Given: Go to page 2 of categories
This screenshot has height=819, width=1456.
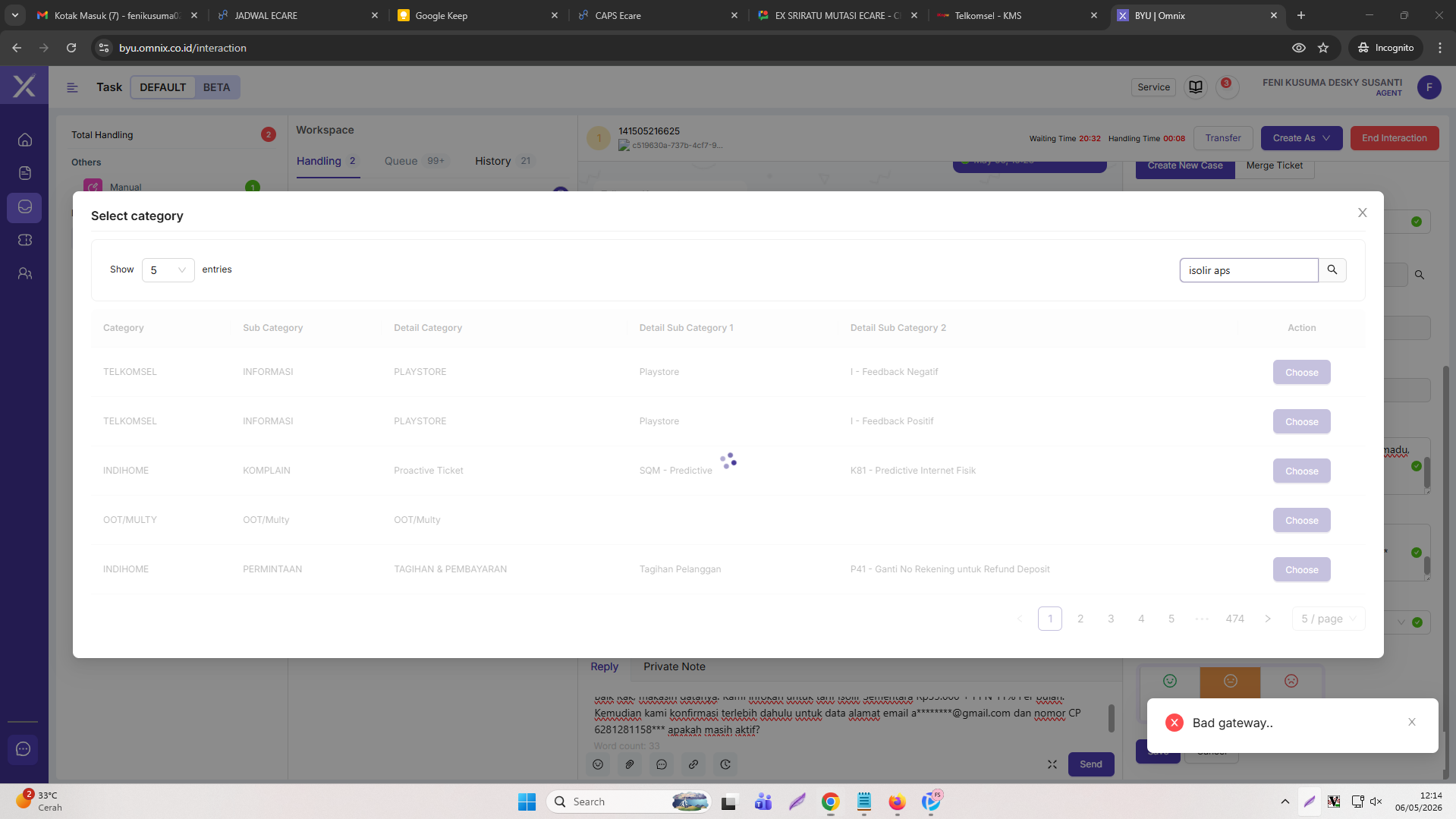Looking at the screenshot, I should pyautogui.click(x=1080, y=619).
